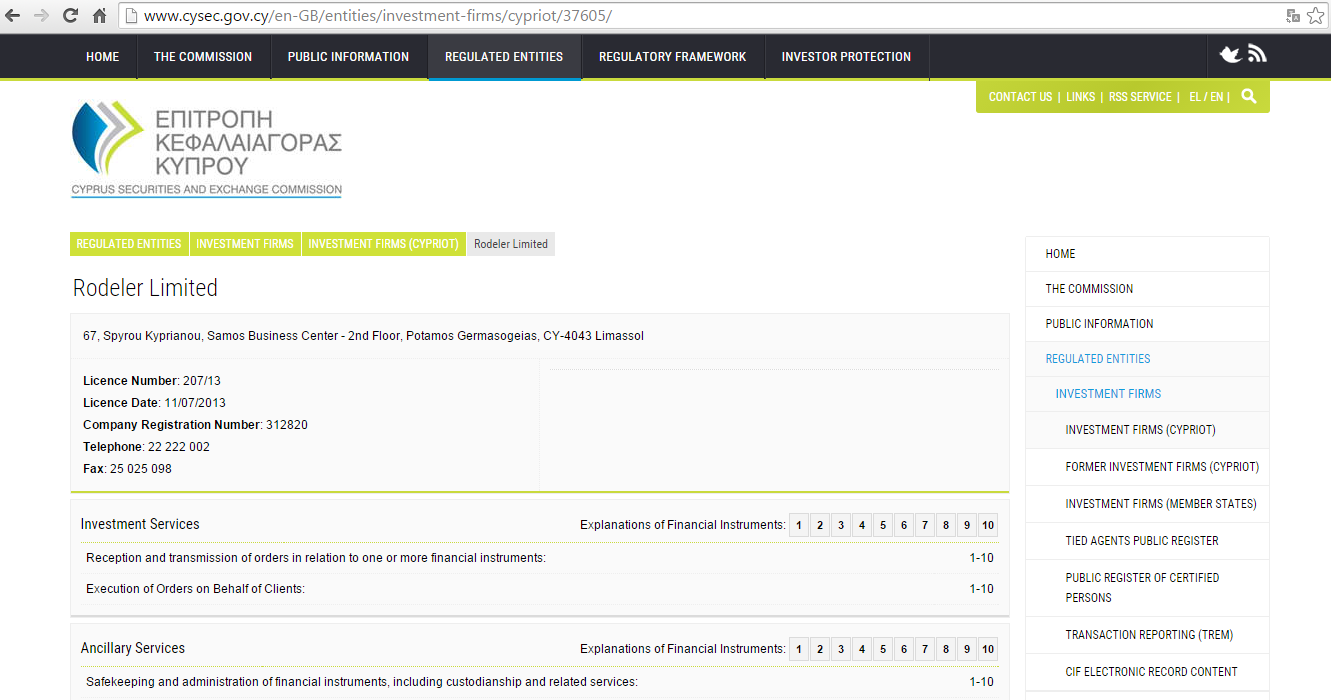Viewport: 1331px width, 700px height.
Task: Open THE COMMISSION in the right sidebar
Action: (x=1147, y=289)
